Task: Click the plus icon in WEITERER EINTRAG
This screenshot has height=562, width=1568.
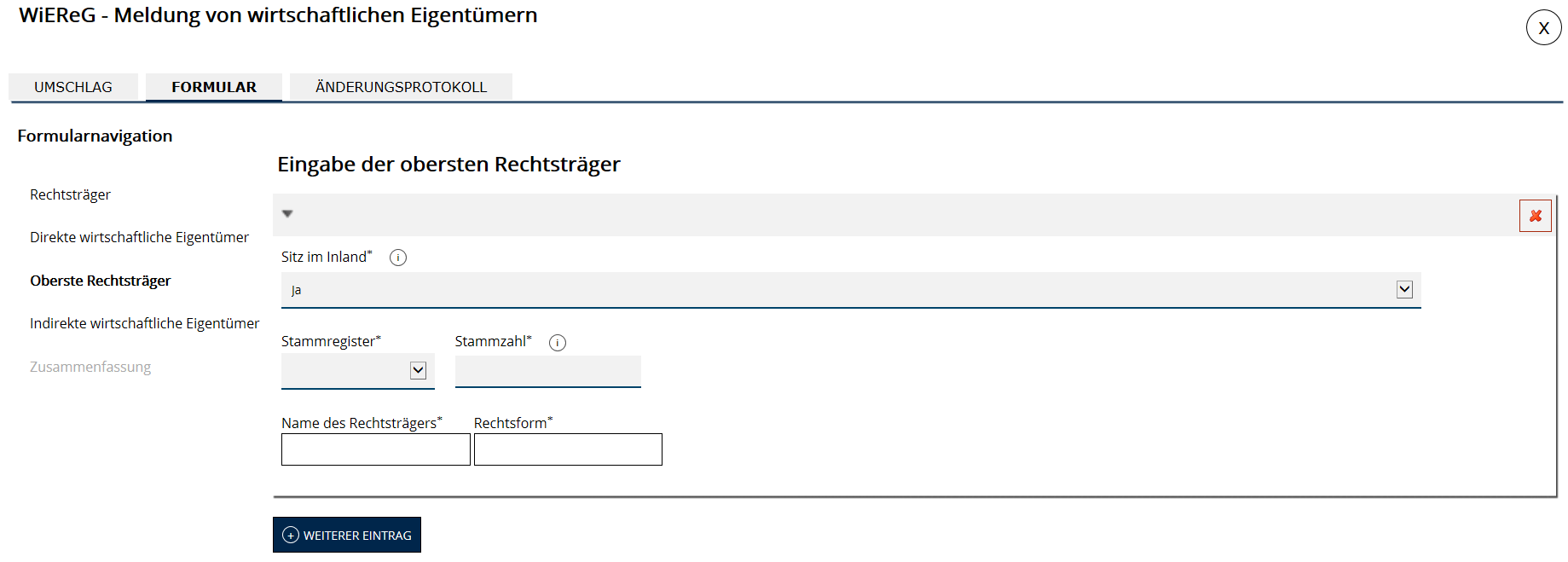Action: [x=291, y=535]
